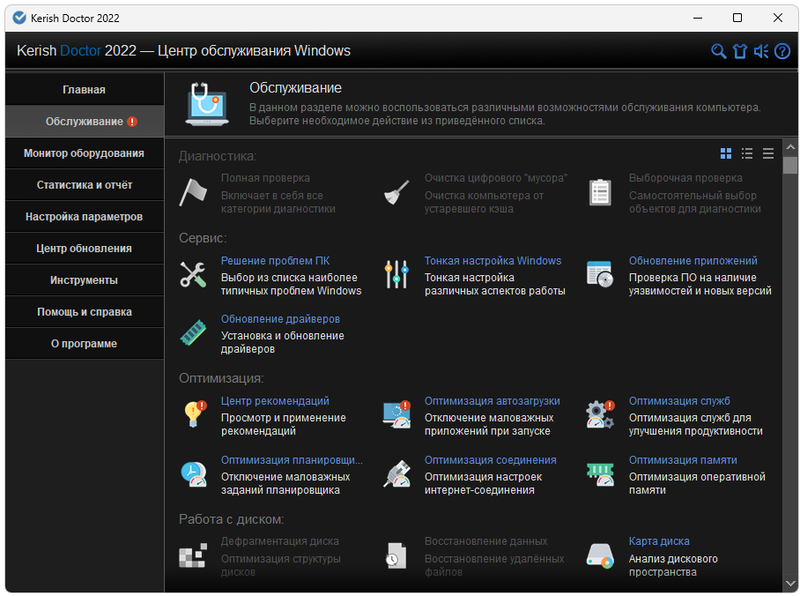Image resolution: width=800 pixels, height=596 pixels.
Task: Click the clock icon for Оптимизация планировщика
Action: pos(193,474)
